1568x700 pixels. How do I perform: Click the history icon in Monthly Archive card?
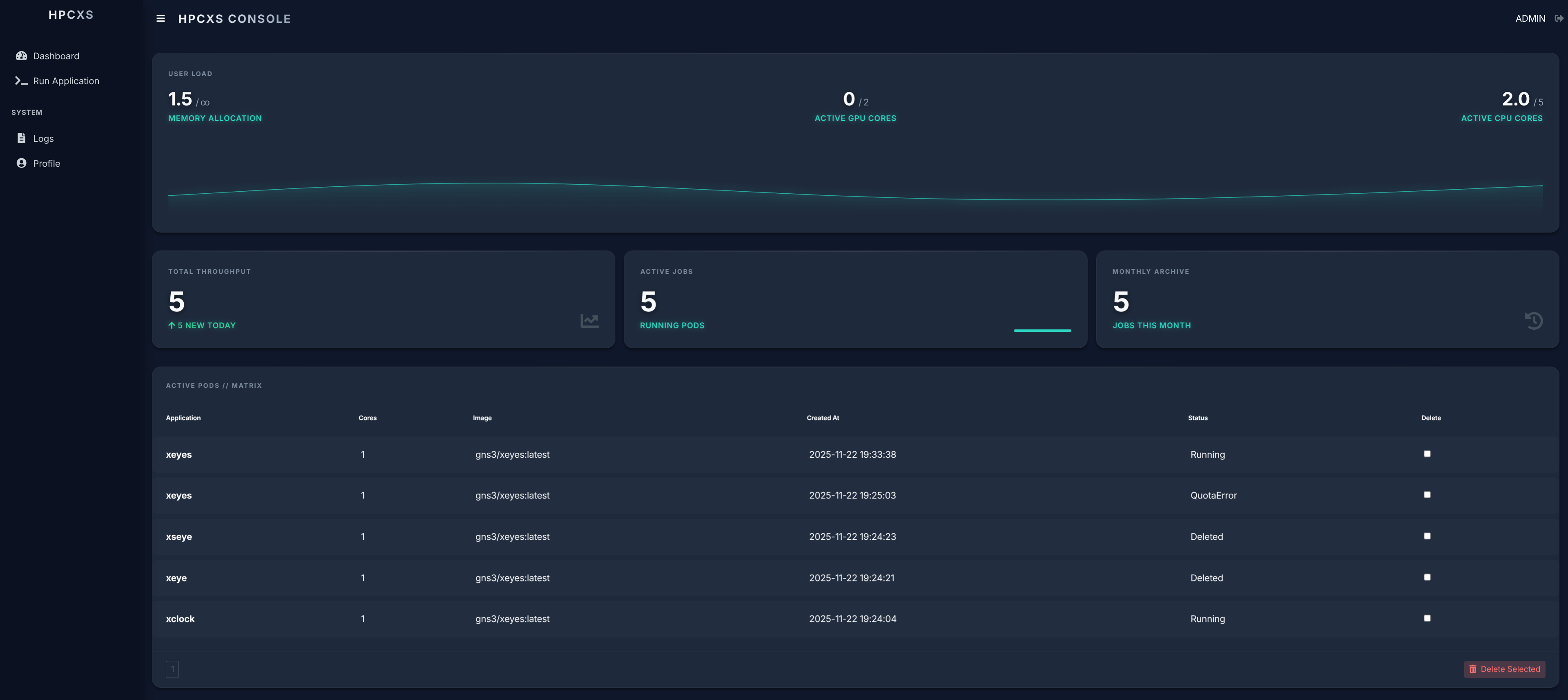(1533, 320)
